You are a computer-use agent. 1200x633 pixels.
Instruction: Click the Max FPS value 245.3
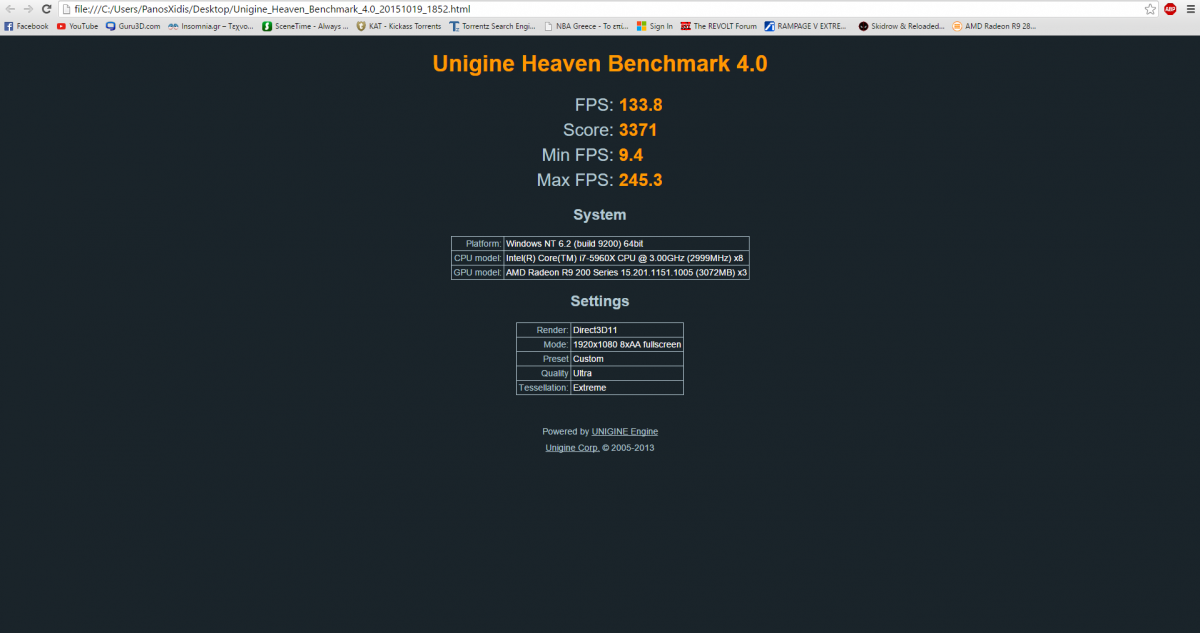[641, 180]
